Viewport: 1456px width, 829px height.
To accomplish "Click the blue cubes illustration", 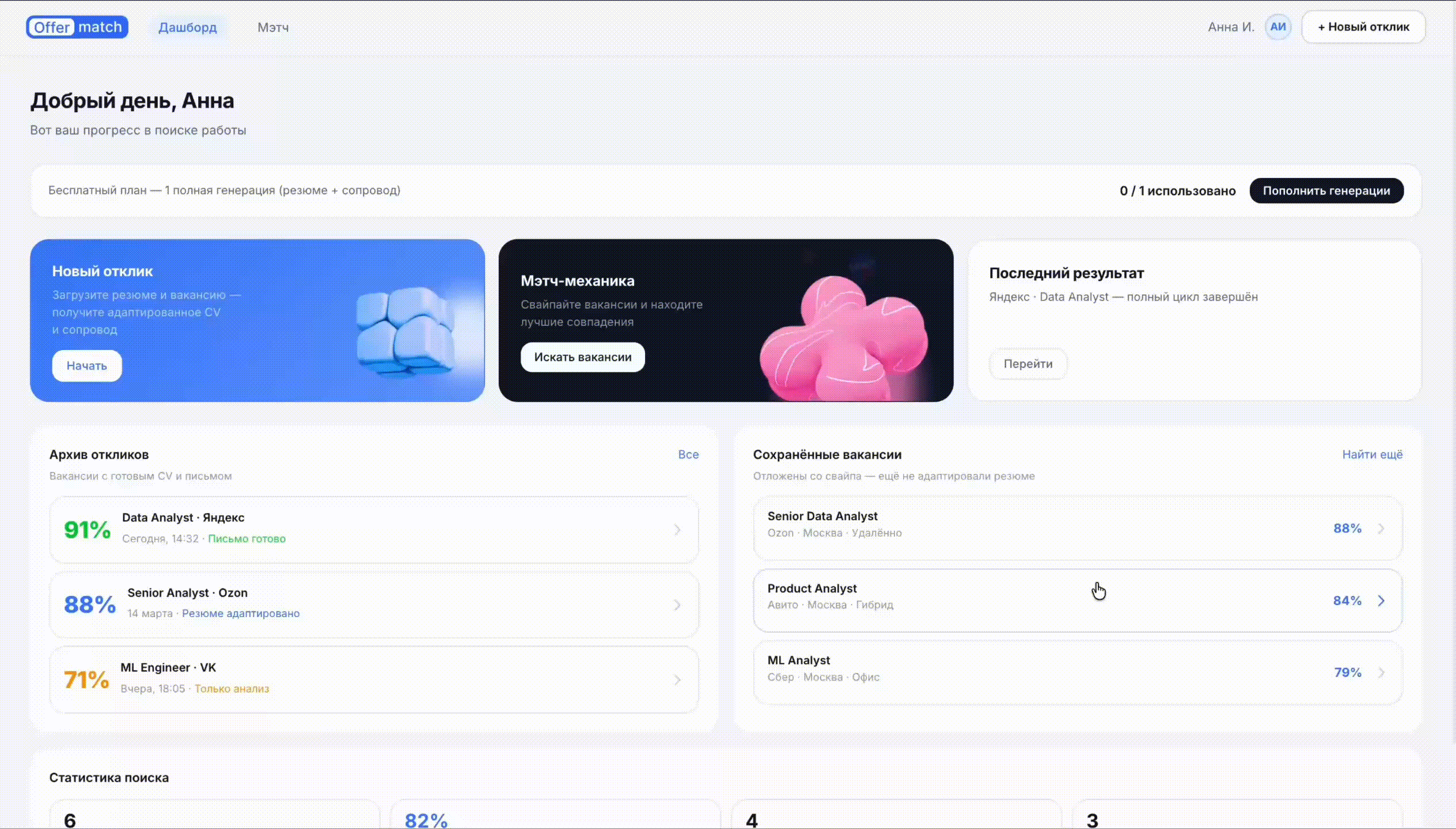I will [x=404, y=332].
